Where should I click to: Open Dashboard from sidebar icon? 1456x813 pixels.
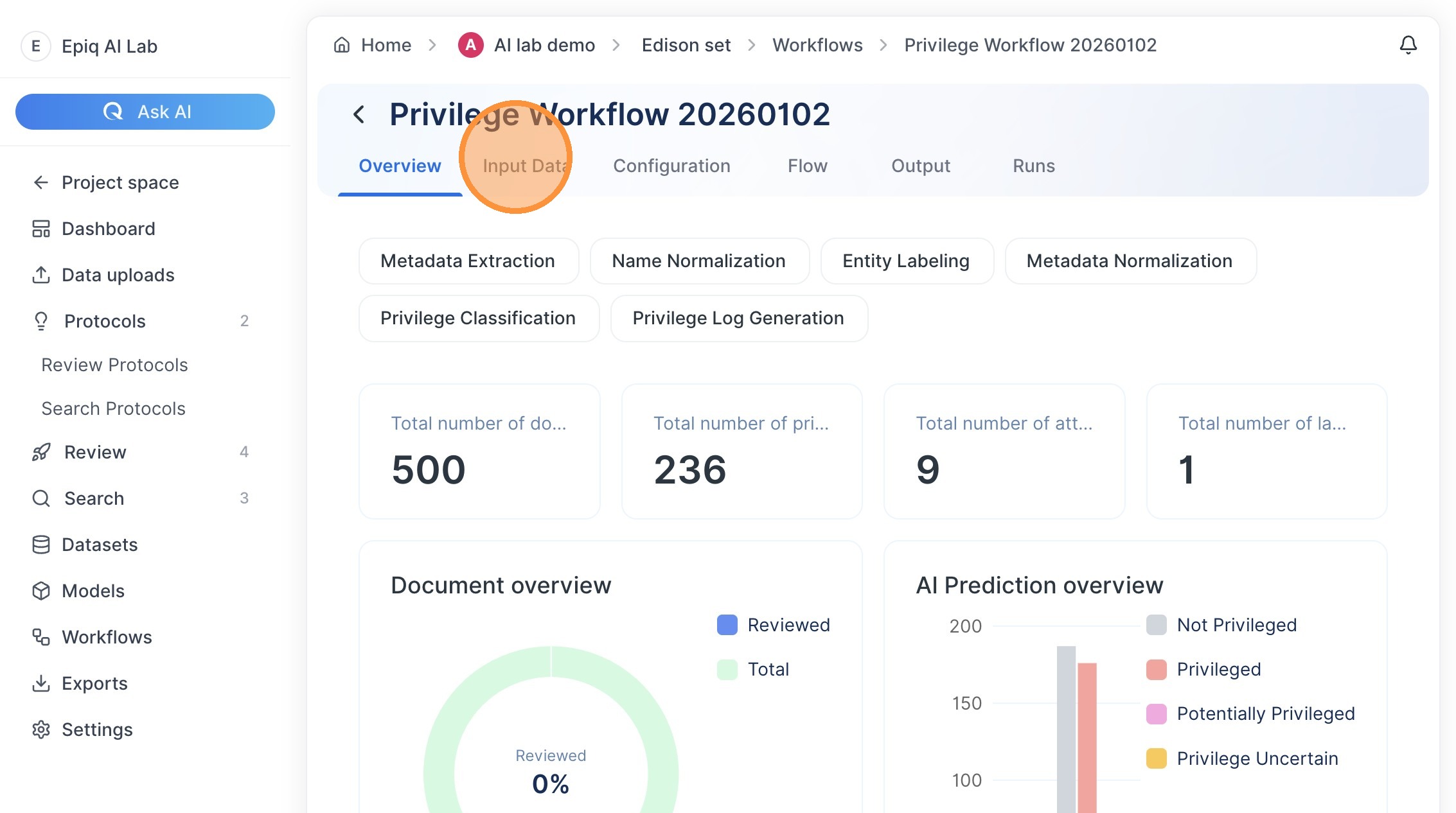click(41, 229)
